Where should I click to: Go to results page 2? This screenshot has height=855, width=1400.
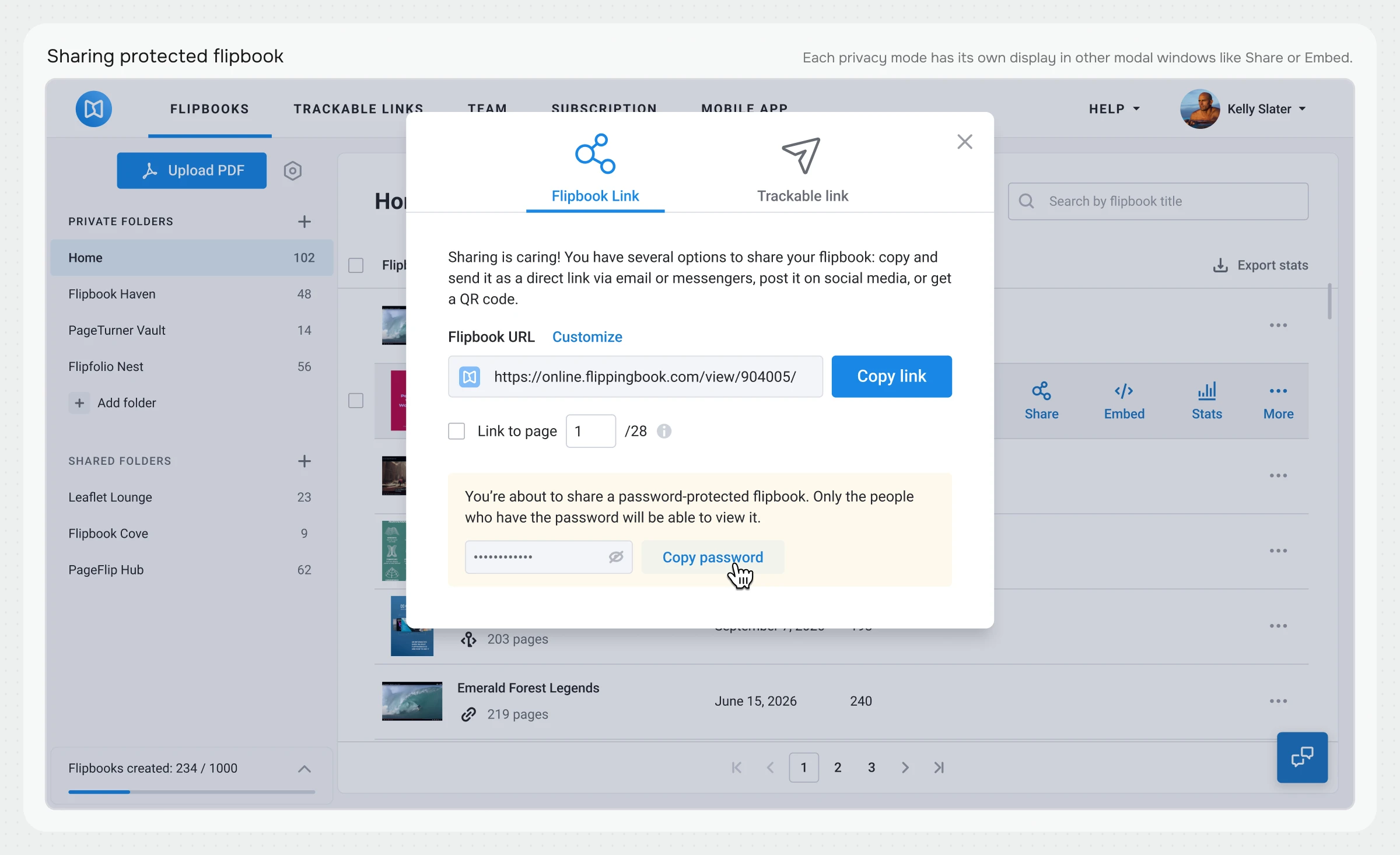pos(838,768)
